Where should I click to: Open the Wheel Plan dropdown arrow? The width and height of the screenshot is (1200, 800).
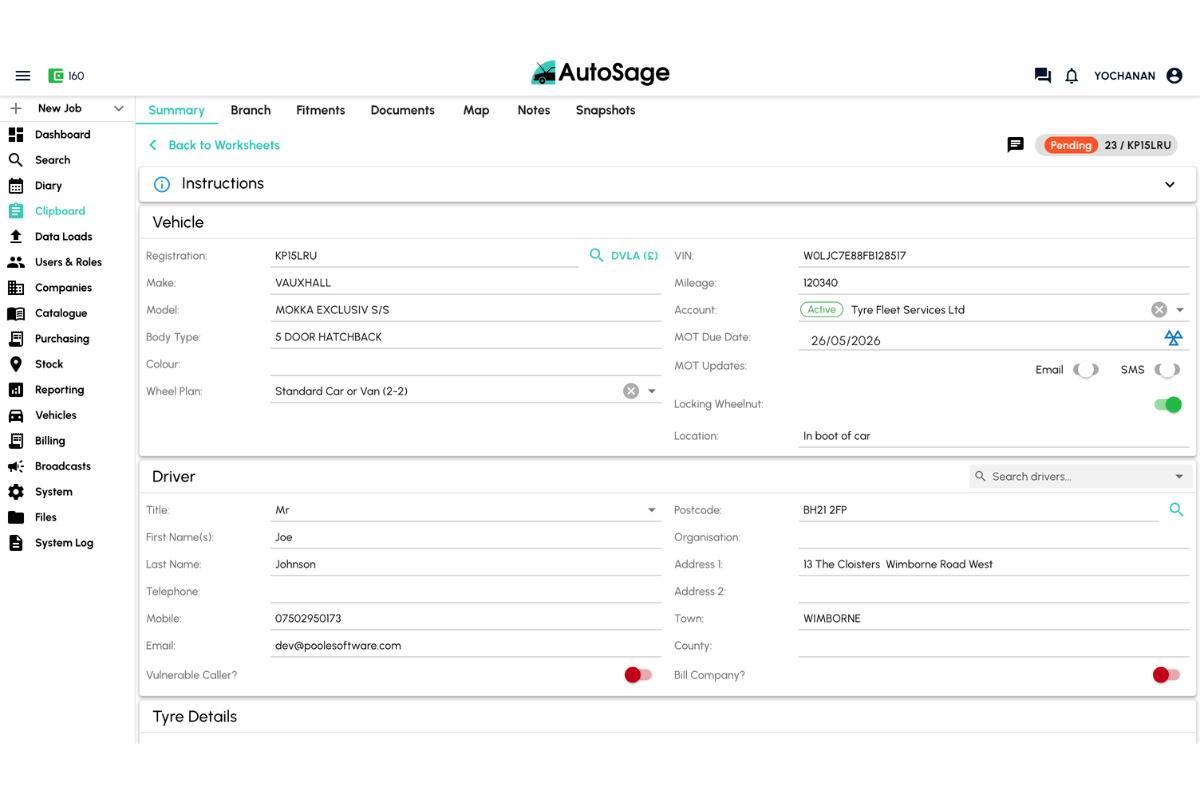click(x=652, y=391)
